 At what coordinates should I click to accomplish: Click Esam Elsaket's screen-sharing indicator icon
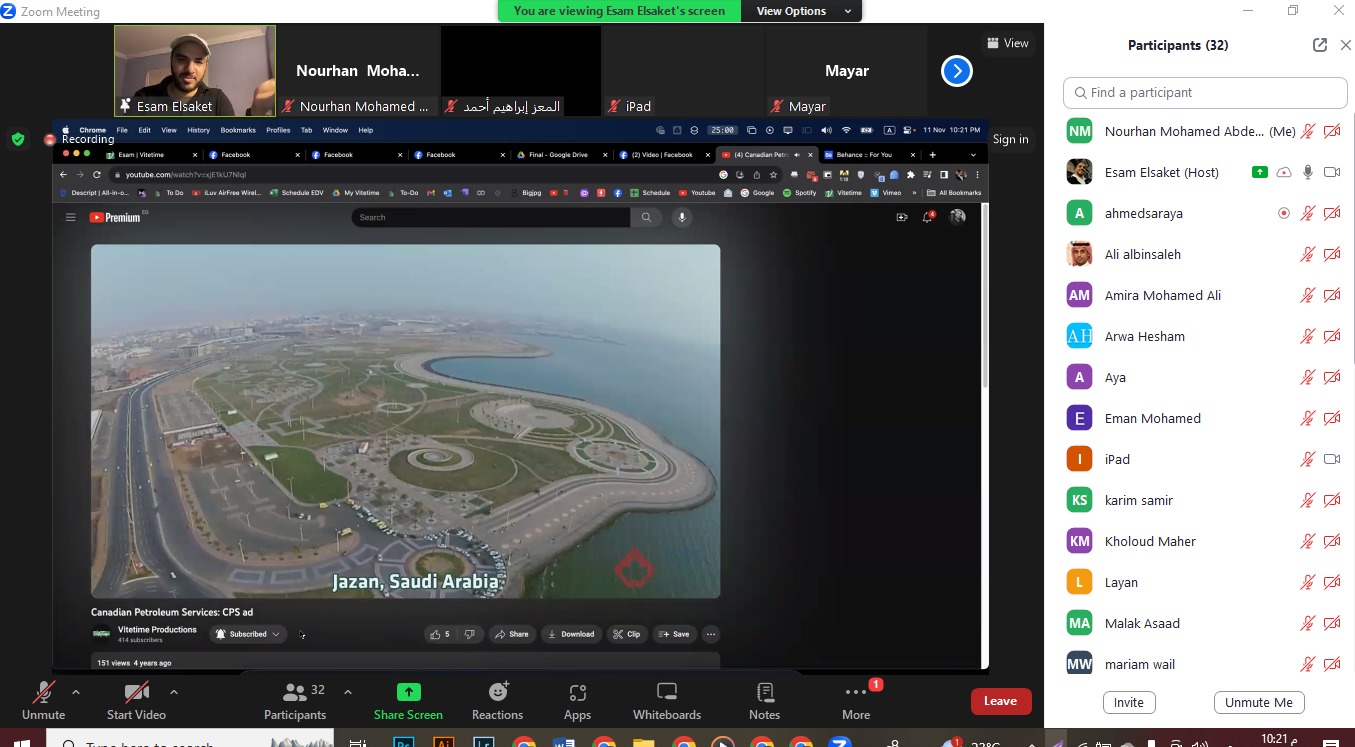coord(1260,172)
